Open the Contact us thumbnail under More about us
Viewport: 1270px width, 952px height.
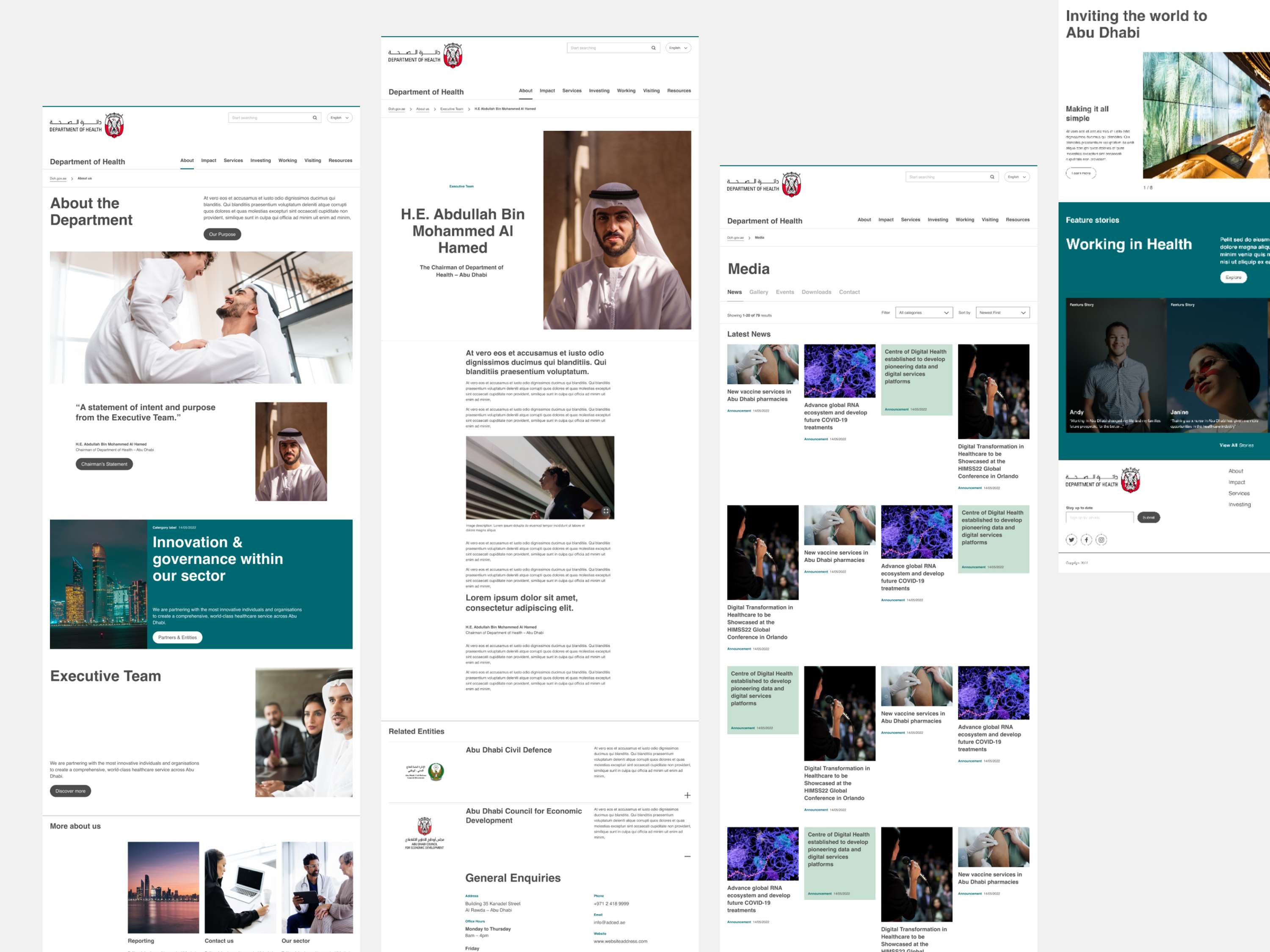240,887
